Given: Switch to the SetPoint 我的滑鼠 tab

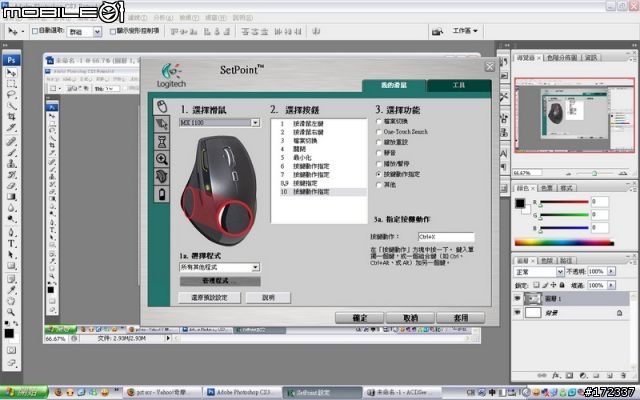Looking at the screenshot, I should pyautogui.click(x=393, y=85).
